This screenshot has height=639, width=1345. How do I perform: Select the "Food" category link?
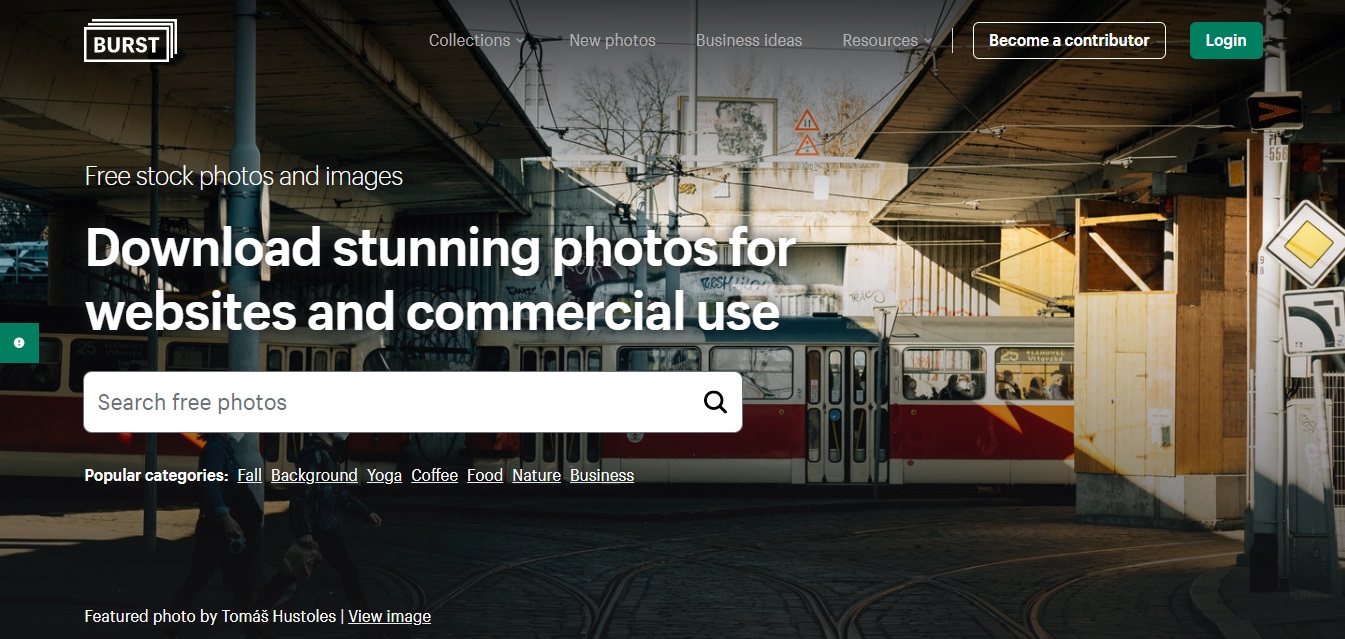(484, 475)
